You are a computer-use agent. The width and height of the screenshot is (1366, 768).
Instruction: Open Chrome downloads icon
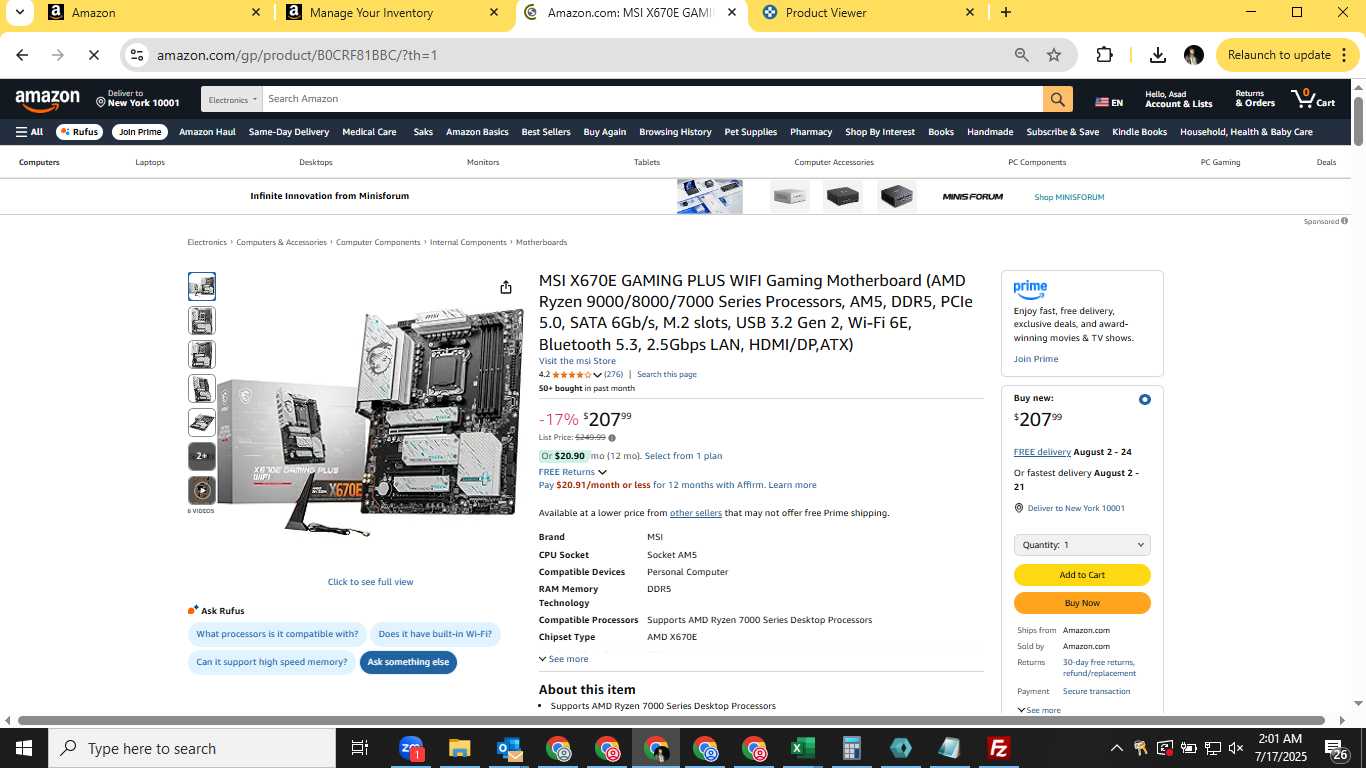[x=1157, y=55]
